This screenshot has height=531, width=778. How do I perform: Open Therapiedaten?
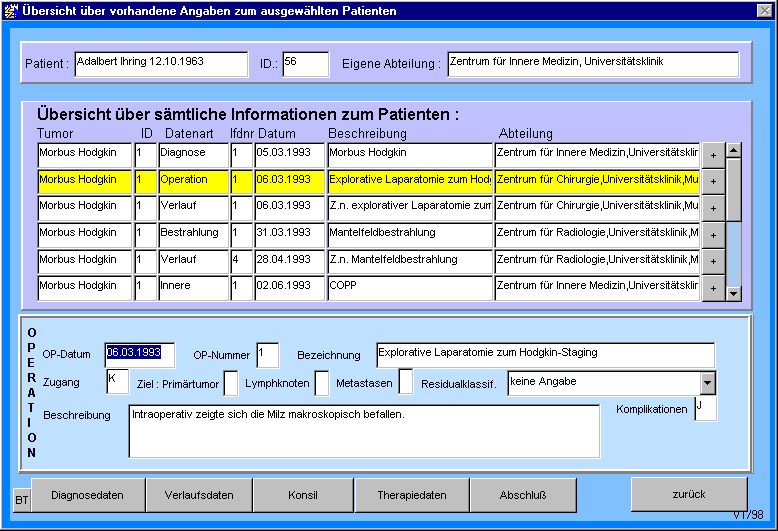(x=412, y=495)
